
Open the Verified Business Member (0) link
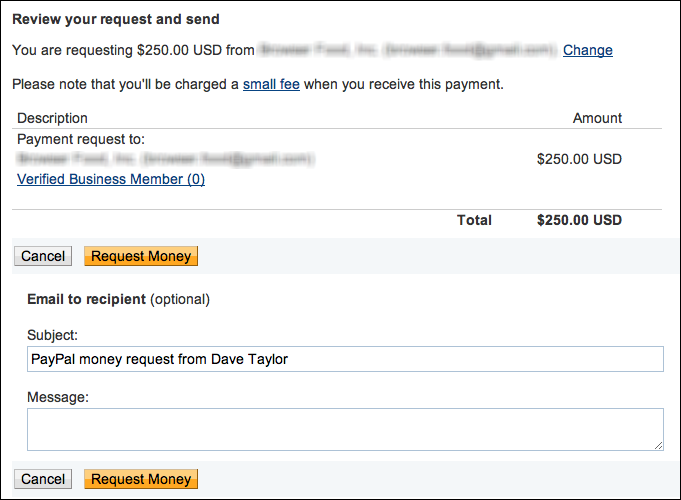tap(111, 179)
